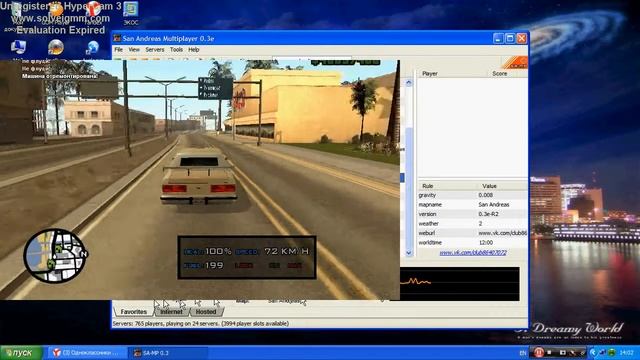
Task: Click the SA-MP logo in toolbar corner
Action: [x=515, y=63]
